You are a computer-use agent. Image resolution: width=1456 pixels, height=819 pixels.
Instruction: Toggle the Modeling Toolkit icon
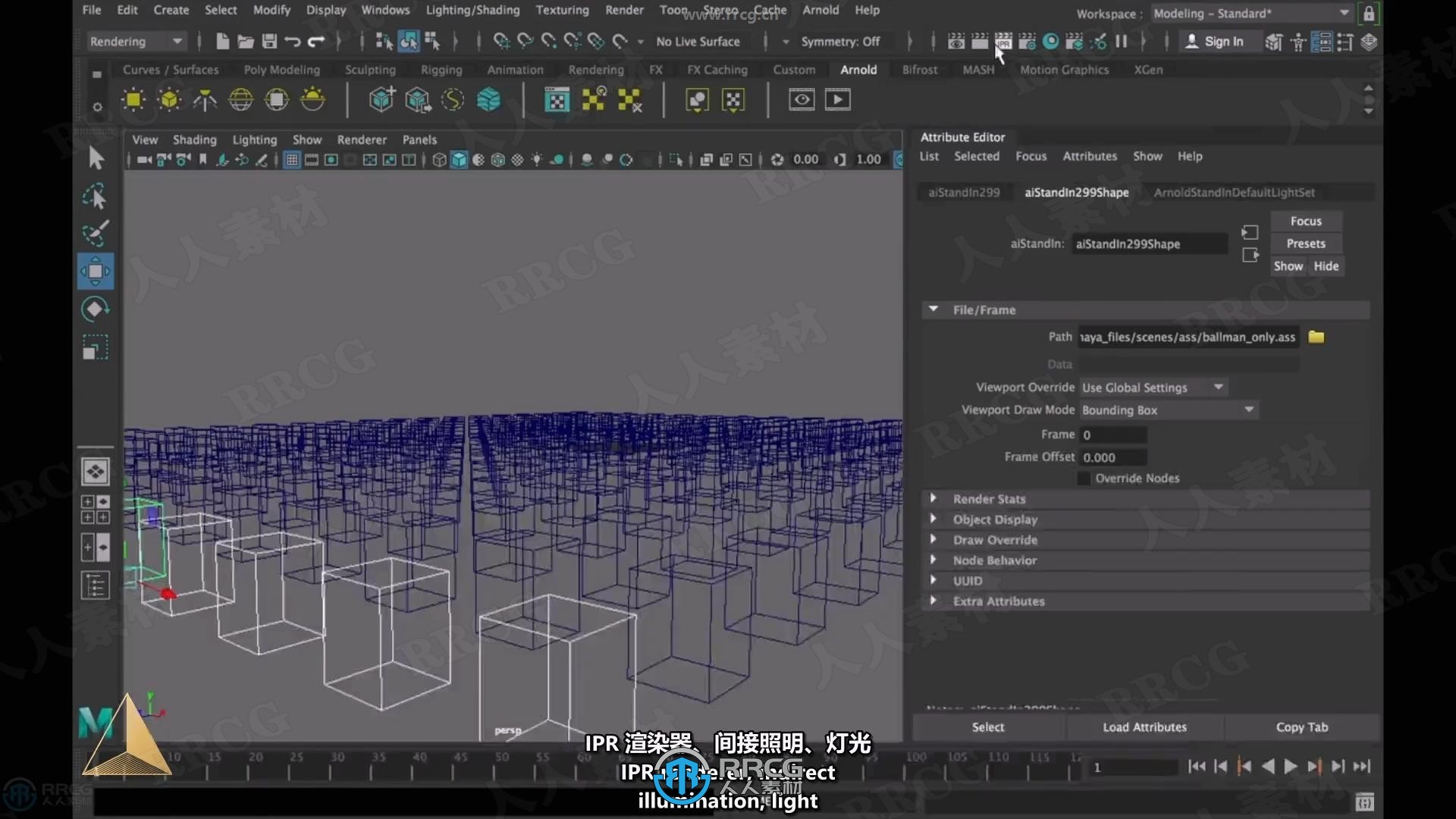(x=1273, y=42)
